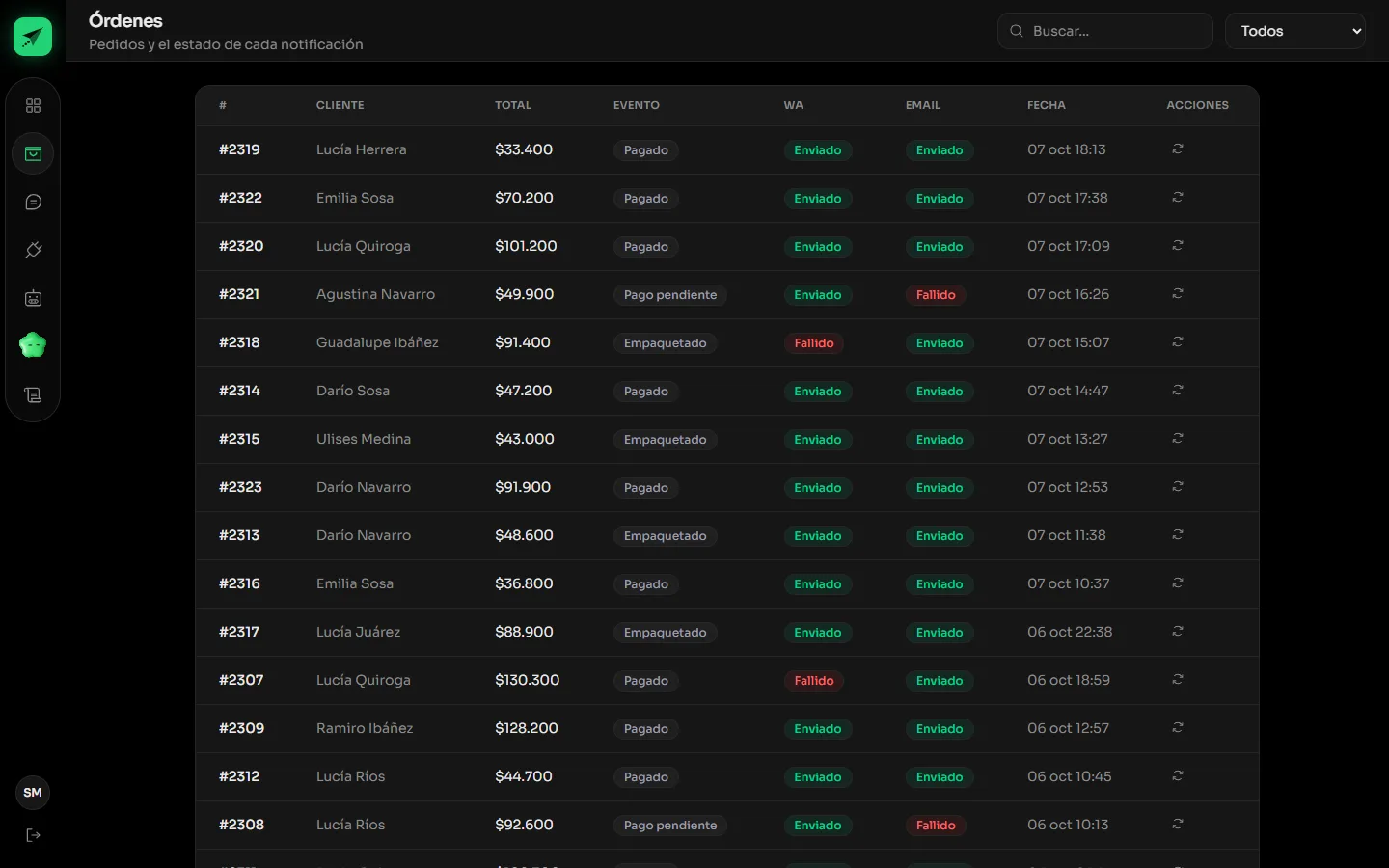Click client name Ulises Medina
The width and height of the screenshot is (1389, 868).
click(364, 439)
